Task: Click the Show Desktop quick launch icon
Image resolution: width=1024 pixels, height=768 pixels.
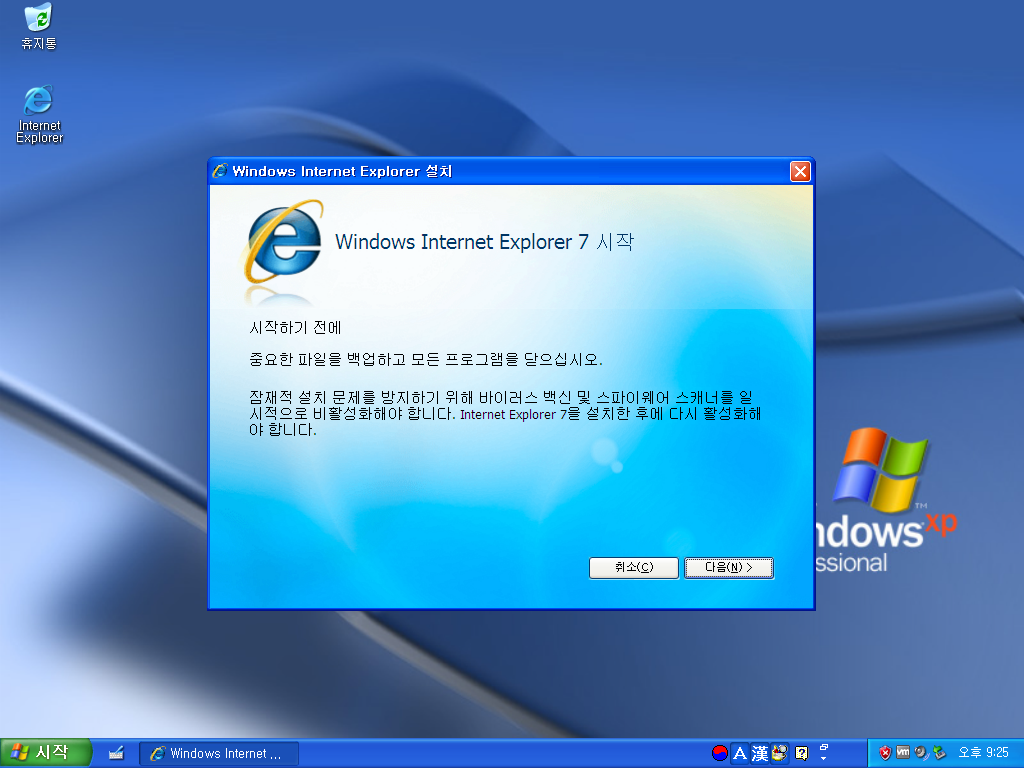Action: (x=116, y=753)
